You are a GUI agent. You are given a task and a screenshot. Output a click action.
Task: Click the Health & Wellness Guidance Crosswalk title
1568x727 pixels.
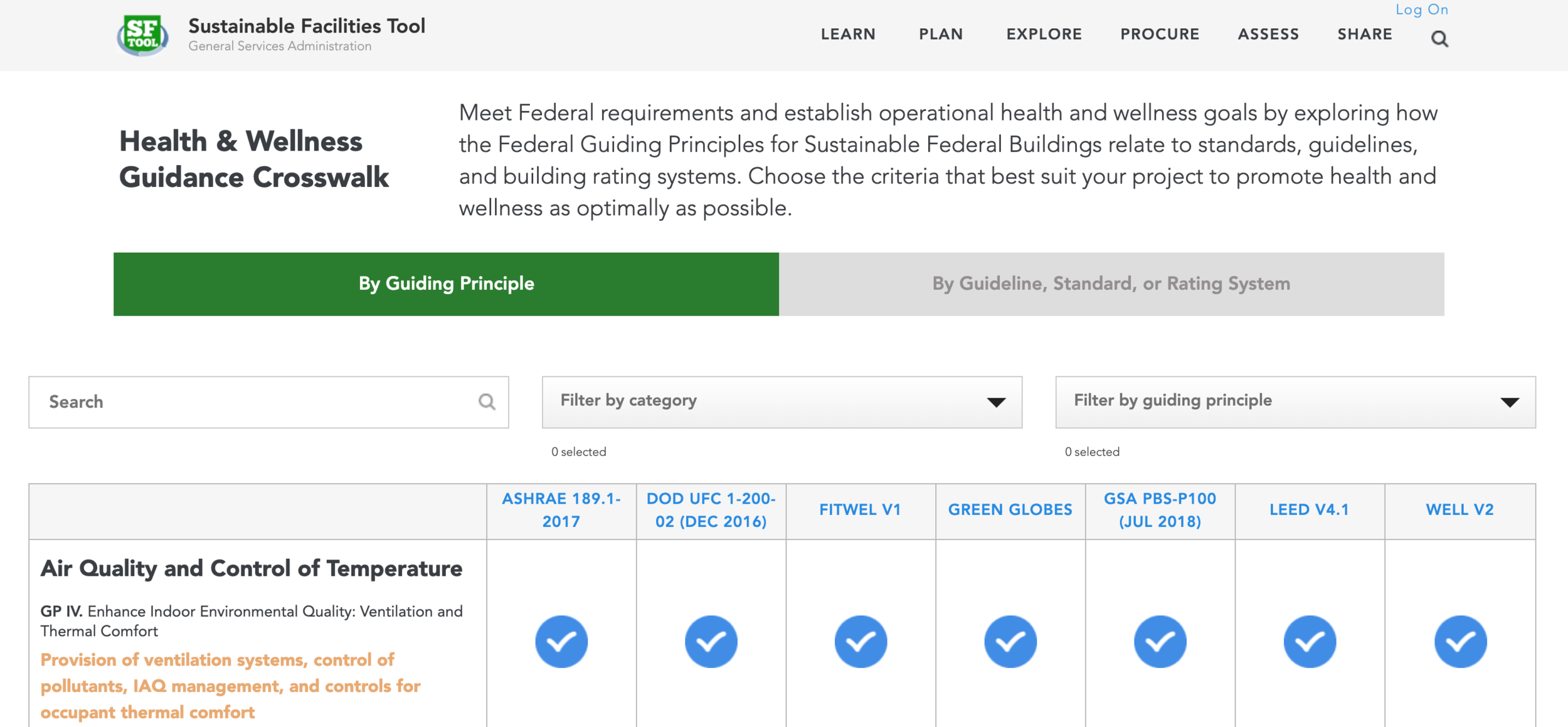(254, 159)
